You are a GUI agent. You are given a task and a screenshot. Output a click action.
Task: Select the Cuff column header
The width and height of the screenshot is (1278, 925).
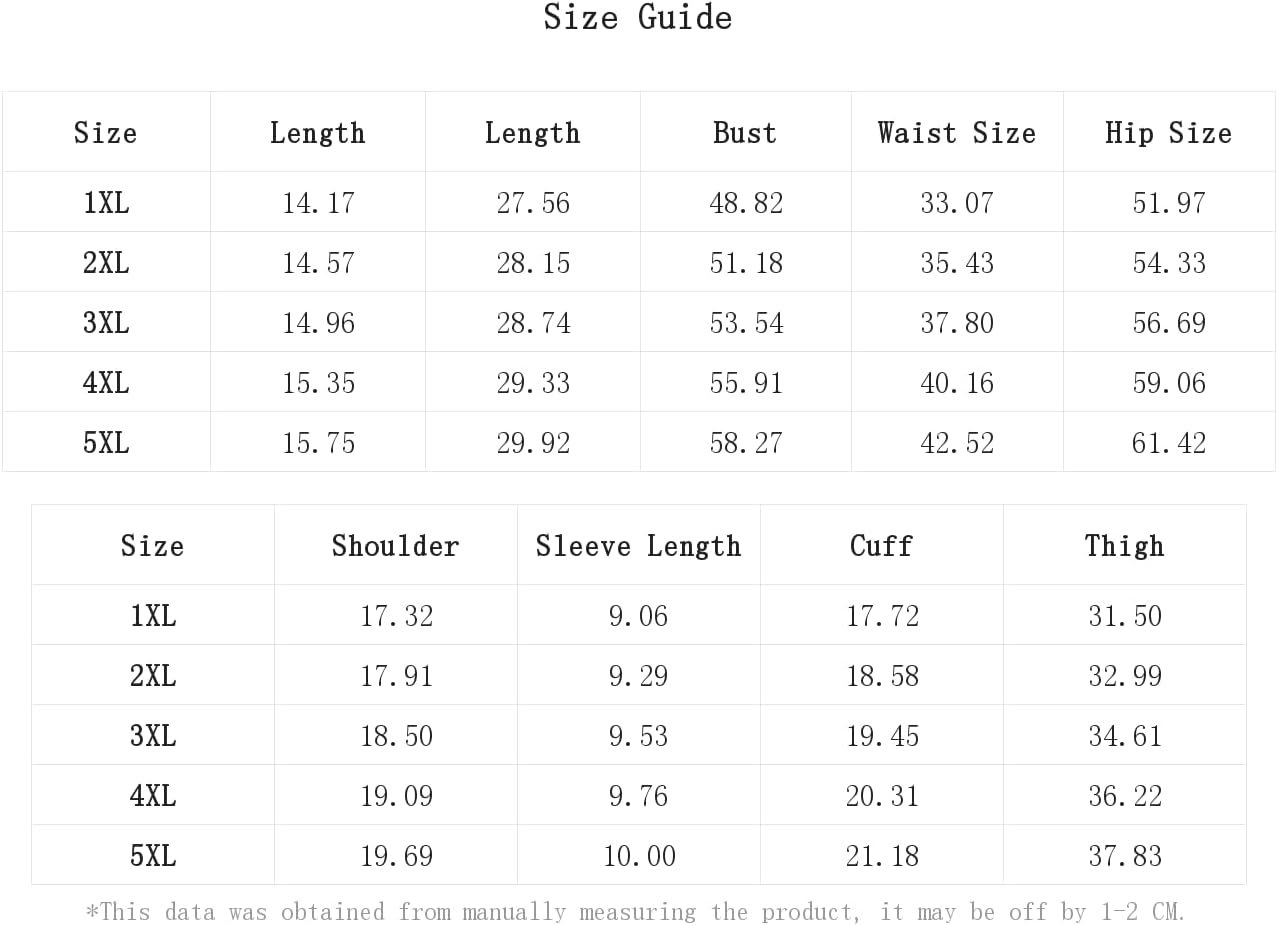point(881,546)
